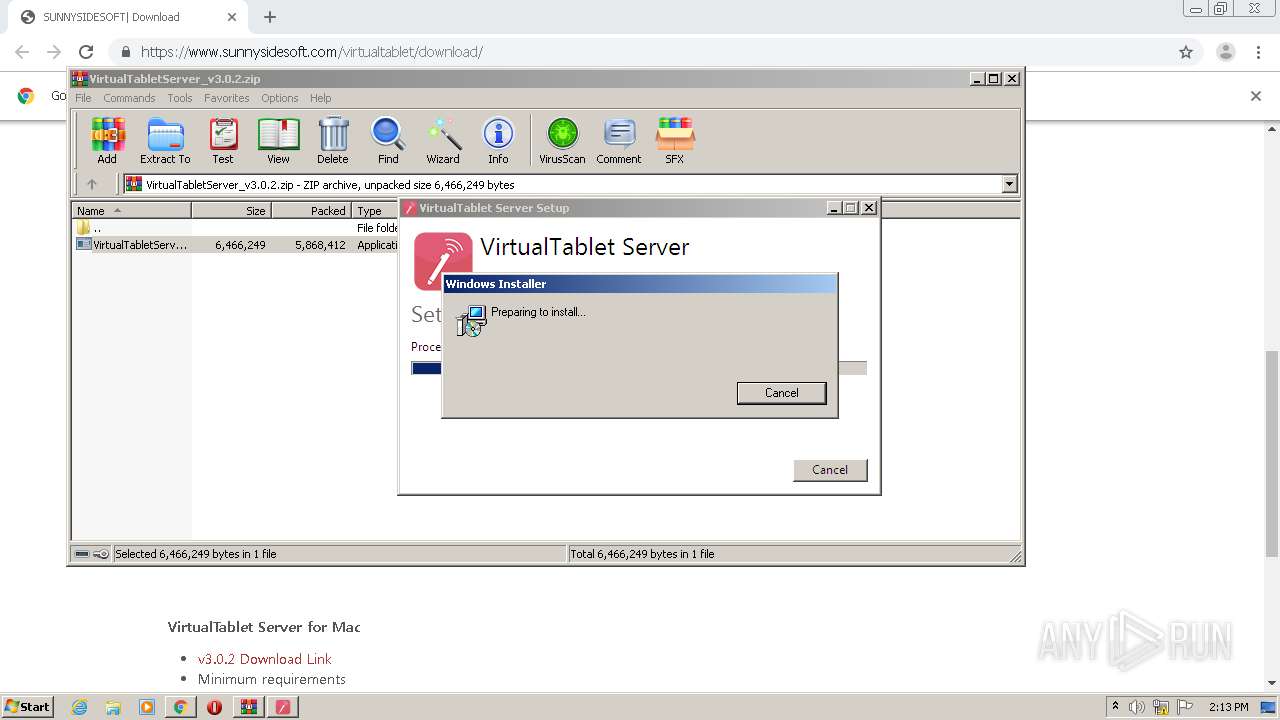This screenshot has height=720, width=1280.
Task: Show archive Info icon
Action: coord(498,140)
